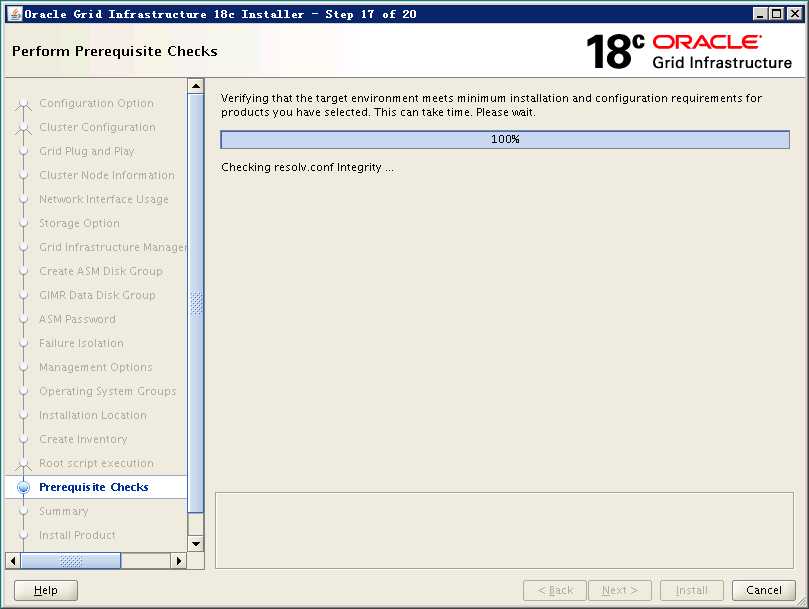Click the horizontal scrollbar thumb of step list
The width and height of the screenshot is (809, 609).
[x=71, y=560]
